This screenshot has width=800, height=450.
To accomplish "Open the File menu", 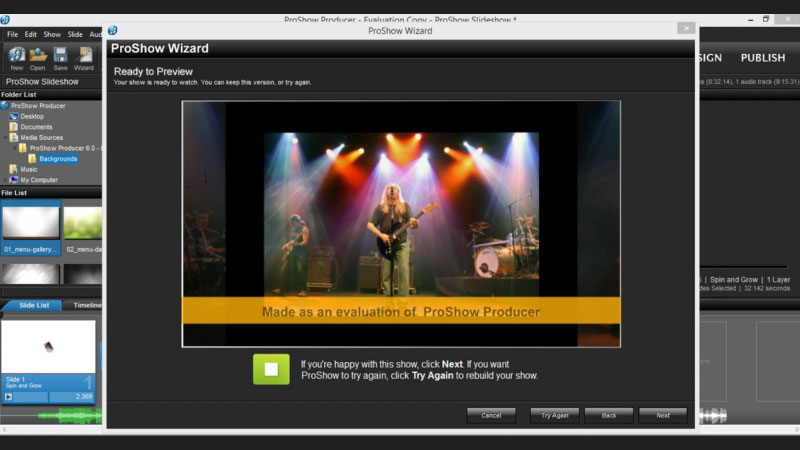I will [12, 34].
